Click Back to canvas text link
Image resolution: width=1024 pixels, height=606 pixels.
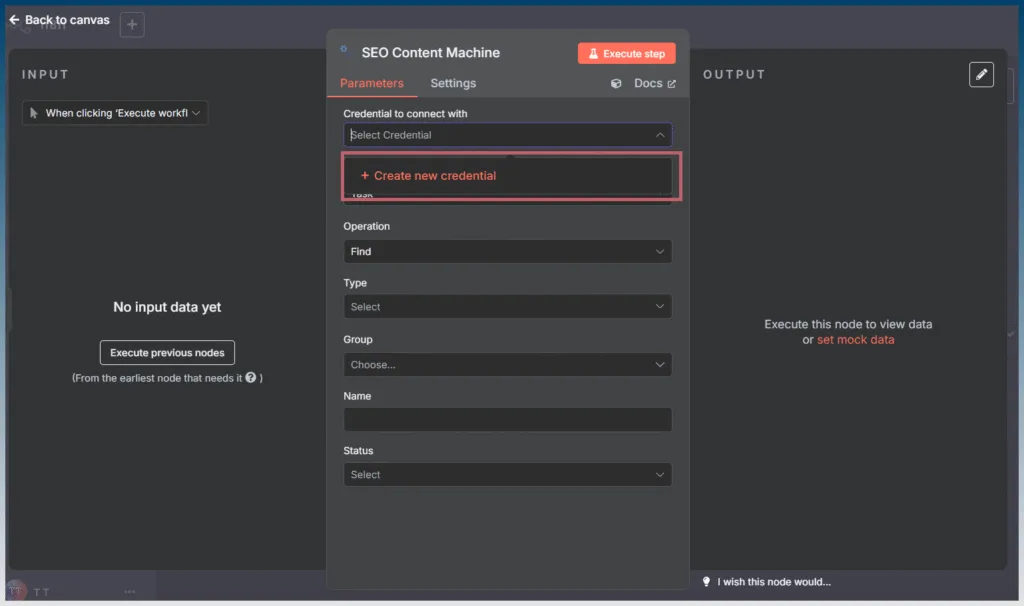(67, 20)
